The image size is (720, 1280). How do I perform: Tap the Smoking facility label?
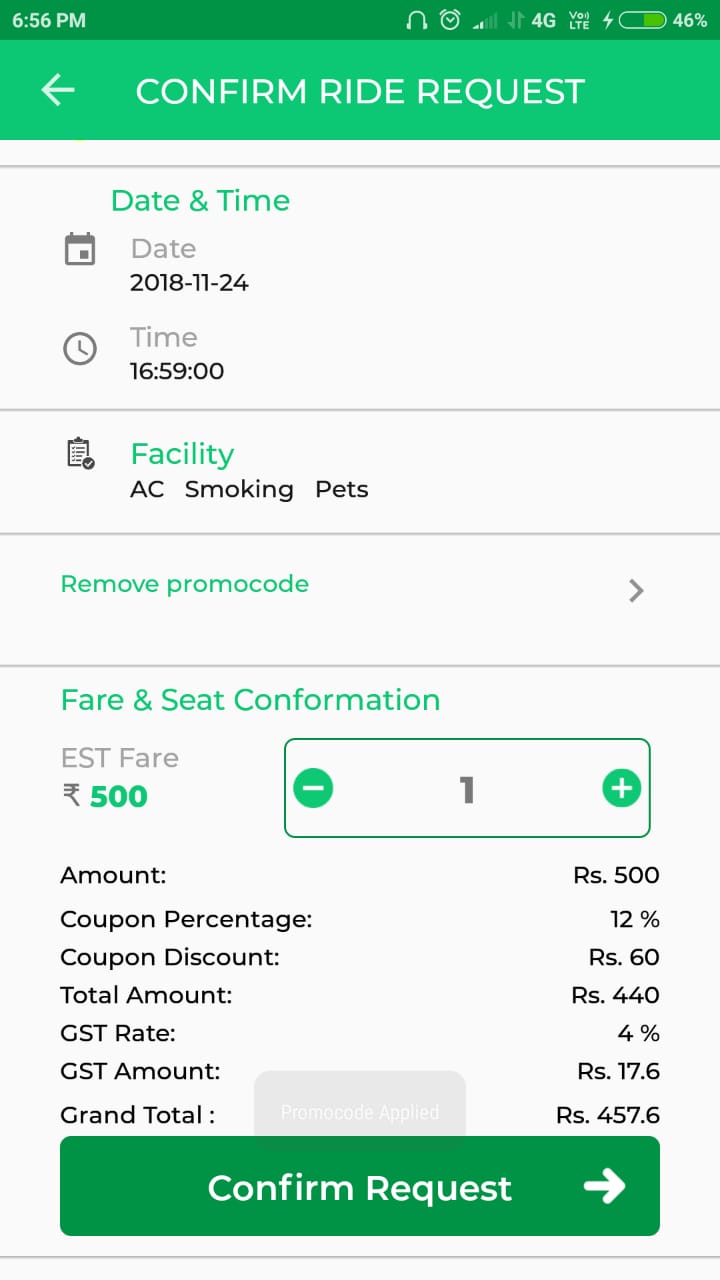(239, 490)
